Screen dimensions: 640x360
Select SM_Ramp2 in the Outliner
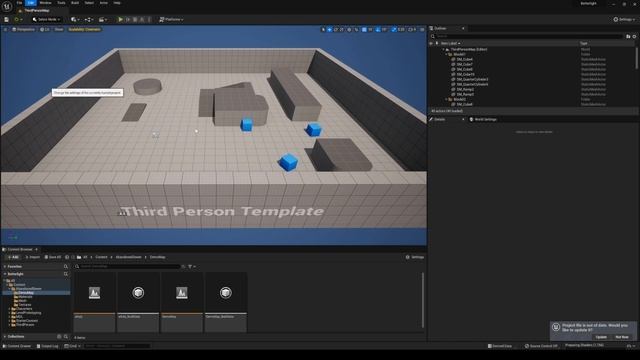click(x=465, y=89)
